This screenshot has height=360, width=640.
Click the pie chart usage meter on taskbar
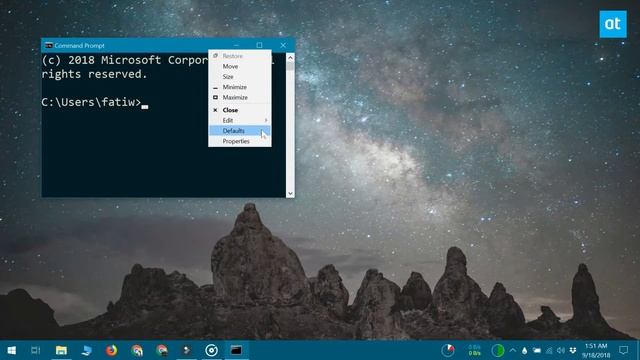(448, 350)
